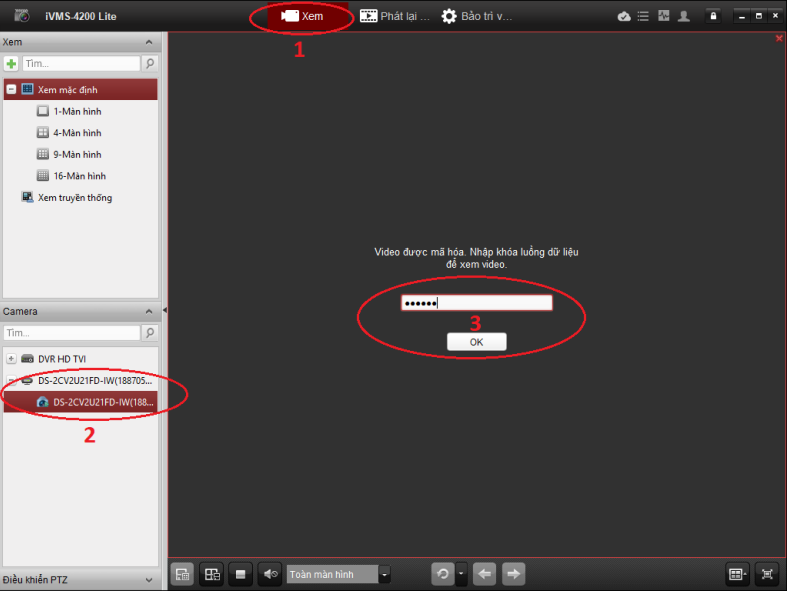The height and width of the screenshot is (592, 787).
Task: Toggle the audio speaker button
Action: pos(270,574)
